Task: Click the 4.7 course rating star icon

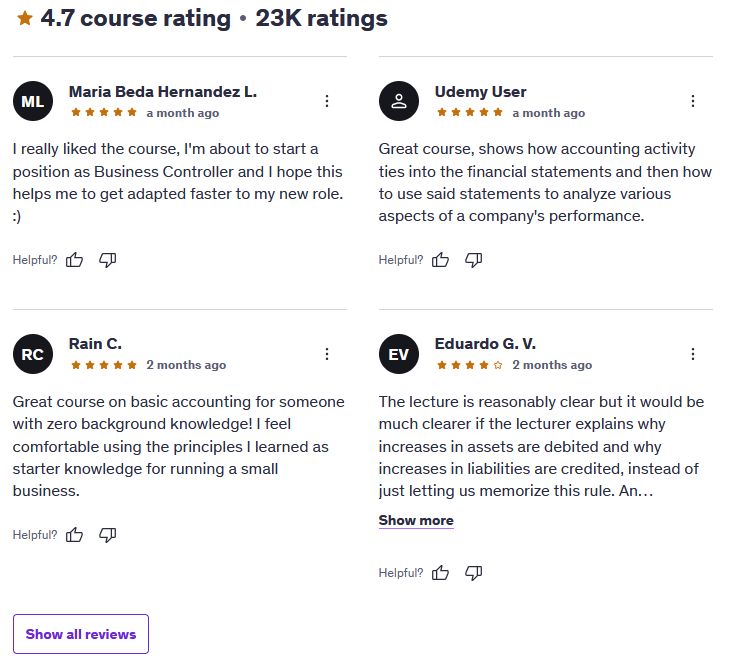Action: click(x=25, y=18)
